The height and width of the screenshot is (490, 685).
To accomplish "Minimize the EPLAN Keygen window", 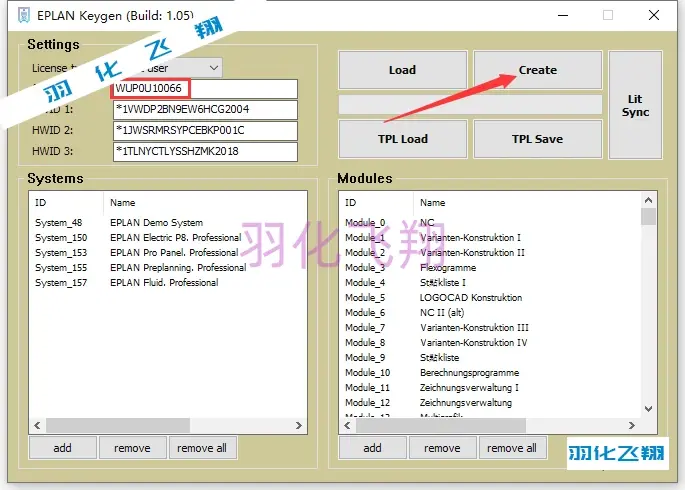I will (x=563, y=16).
